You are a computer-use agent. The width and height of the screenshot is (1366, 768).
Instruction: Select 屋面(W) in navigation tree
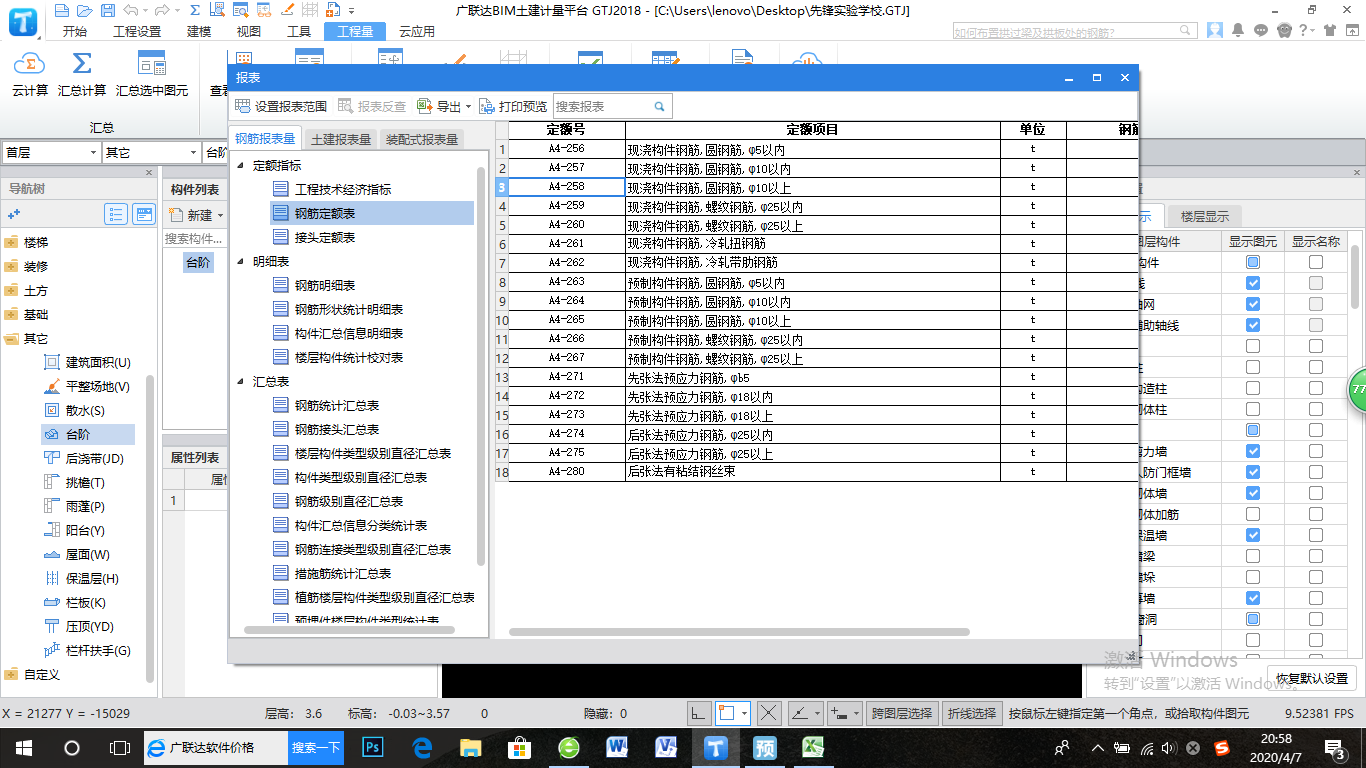coord(77,554)
